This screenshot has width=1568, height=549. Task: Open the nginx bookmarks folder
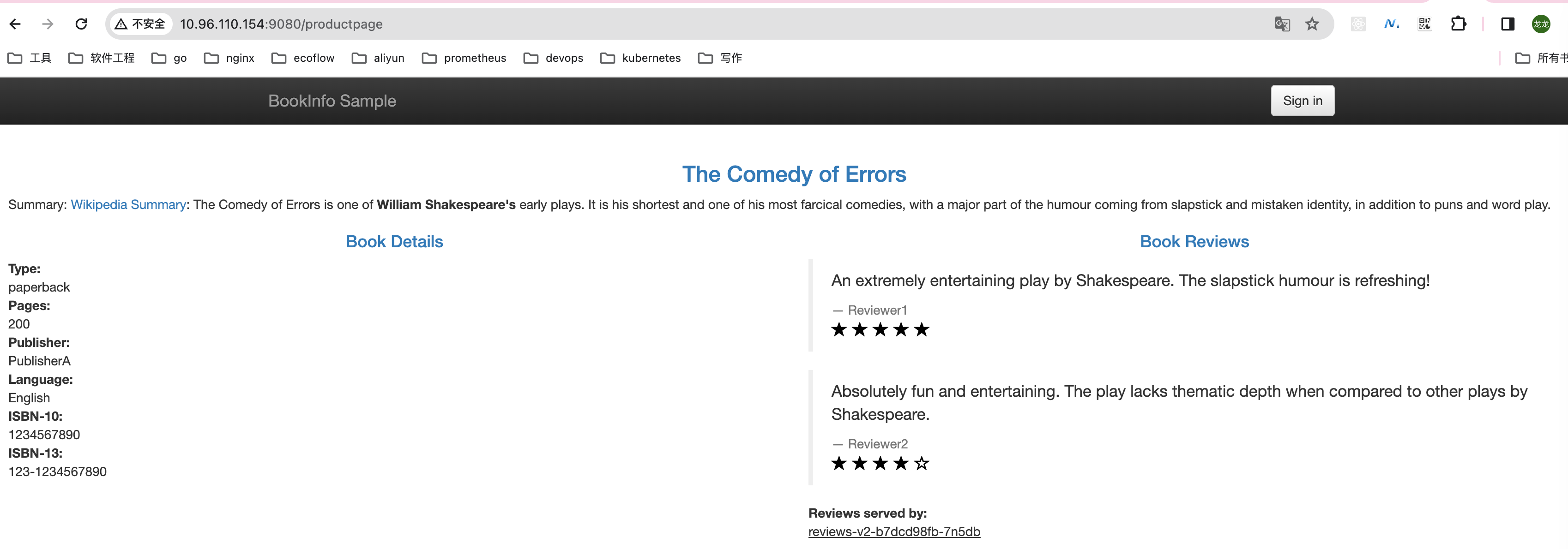pos(229,58)
